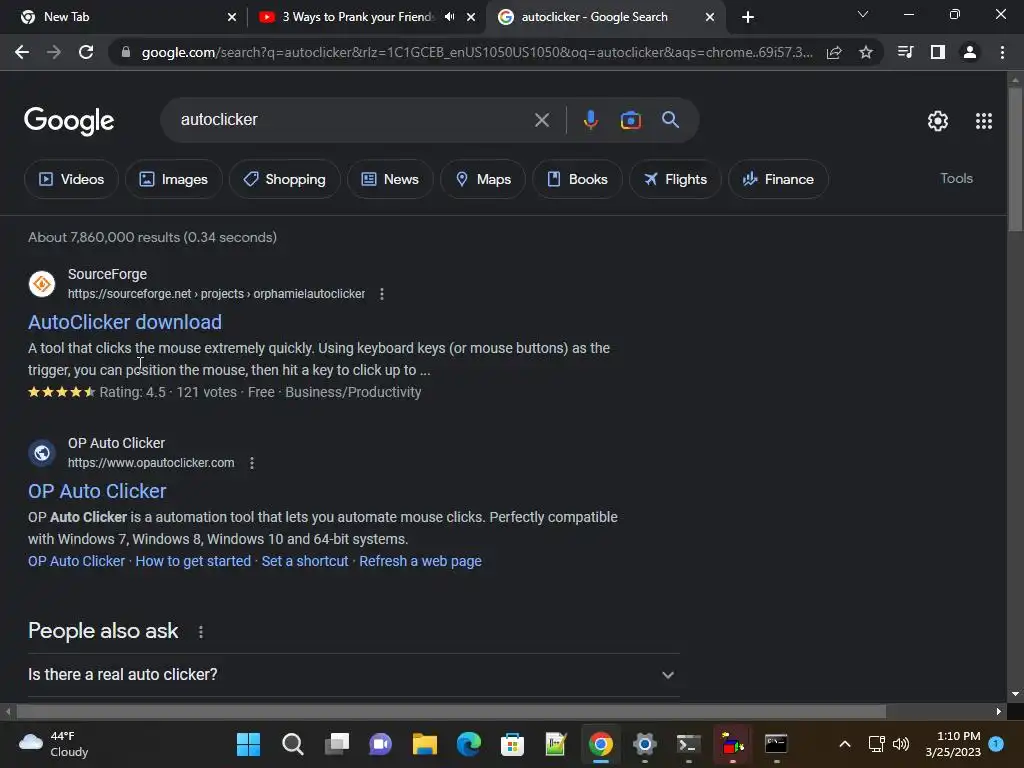Image resolution: width=1024 pixels, height=768 pixels.
Task: Filter results by Shopping
Action: click(285, 179)
